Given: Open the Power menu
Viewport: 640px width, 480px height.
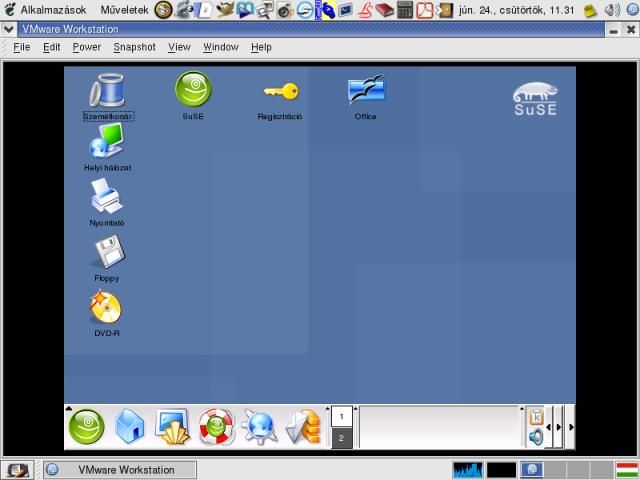Looking at the screenshot, I should (x=87, y=47).
